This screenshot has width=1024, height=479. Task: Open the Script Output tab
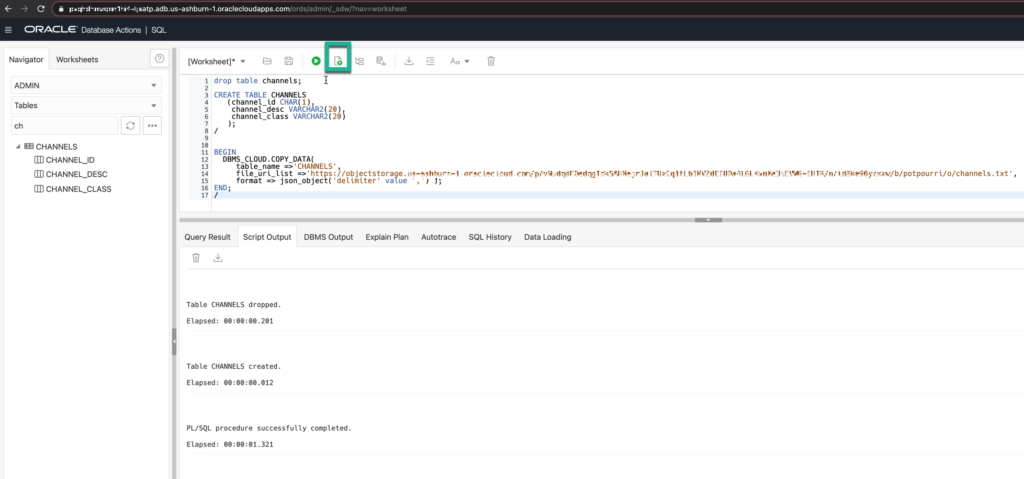(267, 237)
